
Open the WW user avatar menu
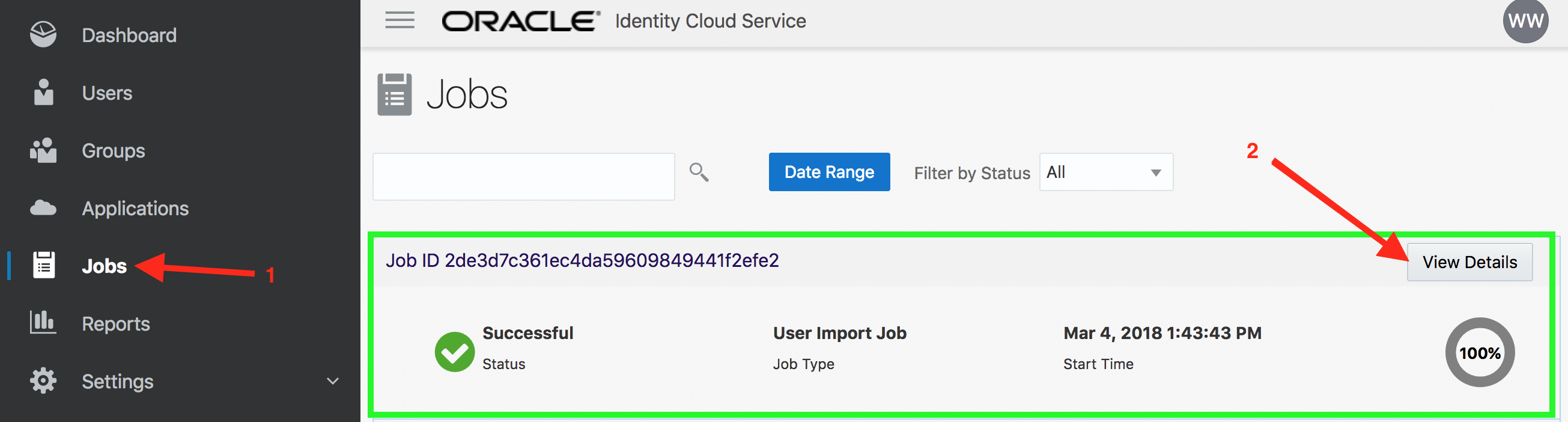point(1526,21)
